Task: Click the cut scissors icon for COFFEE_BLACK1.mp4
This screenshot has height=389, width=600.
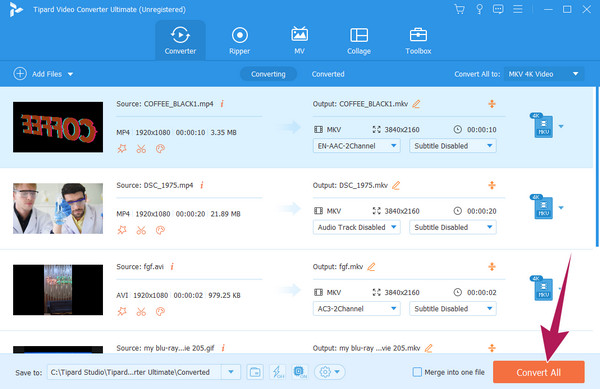Action: click(x=141, y=148)
